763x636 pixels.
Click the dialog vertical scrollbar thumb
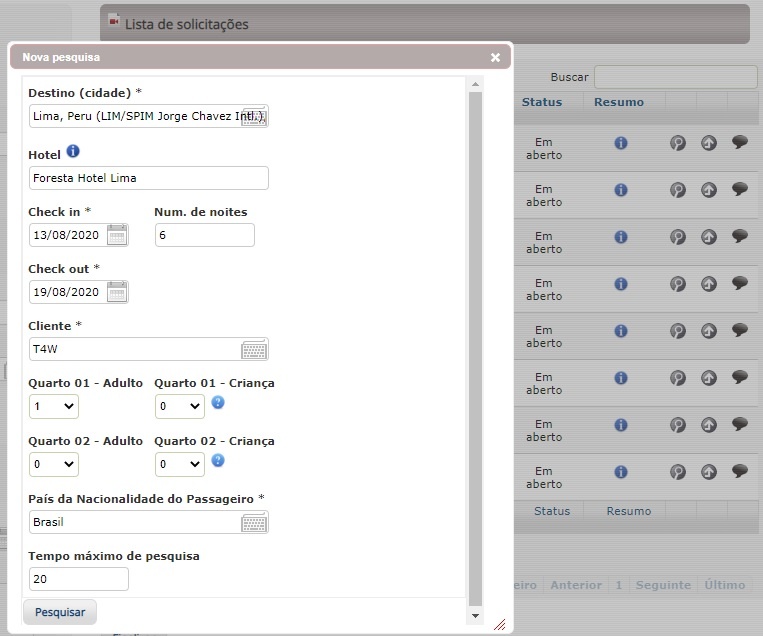475,348
